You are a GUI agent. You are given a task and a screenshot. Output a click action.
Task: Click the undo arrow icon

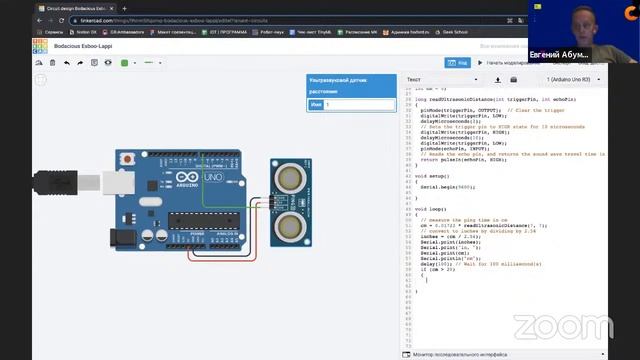pyautogui.click(x=67, y=63)
